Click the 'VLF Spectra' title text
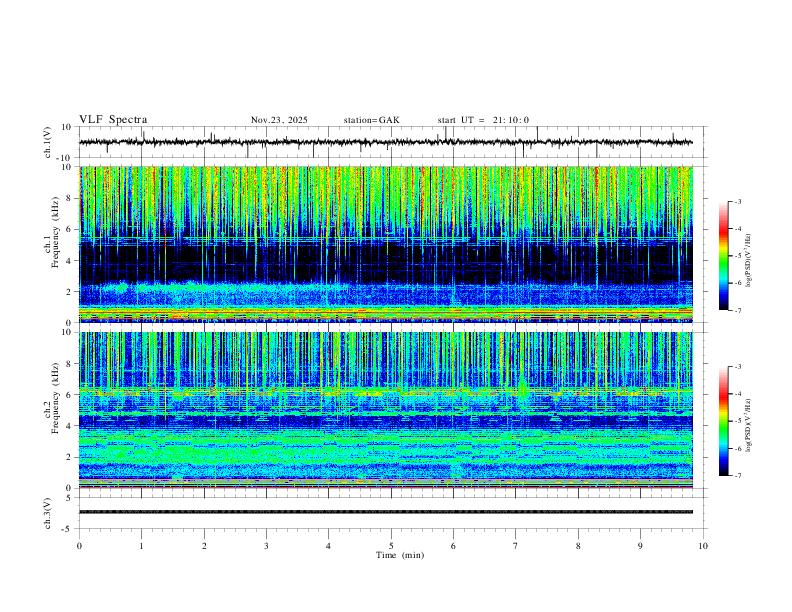The width and height of the screenshot is (792, 612). (113, 120)
